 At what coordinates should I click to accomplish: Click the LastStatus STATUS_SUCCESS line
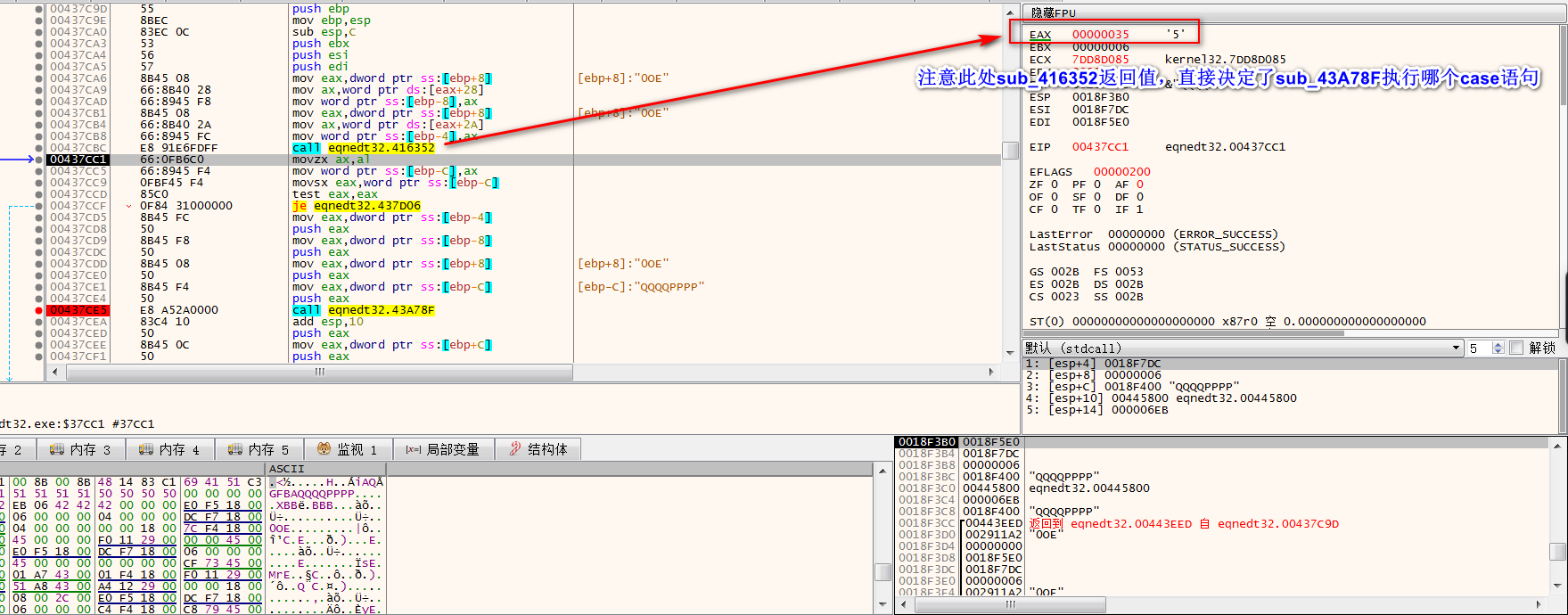1157,247
